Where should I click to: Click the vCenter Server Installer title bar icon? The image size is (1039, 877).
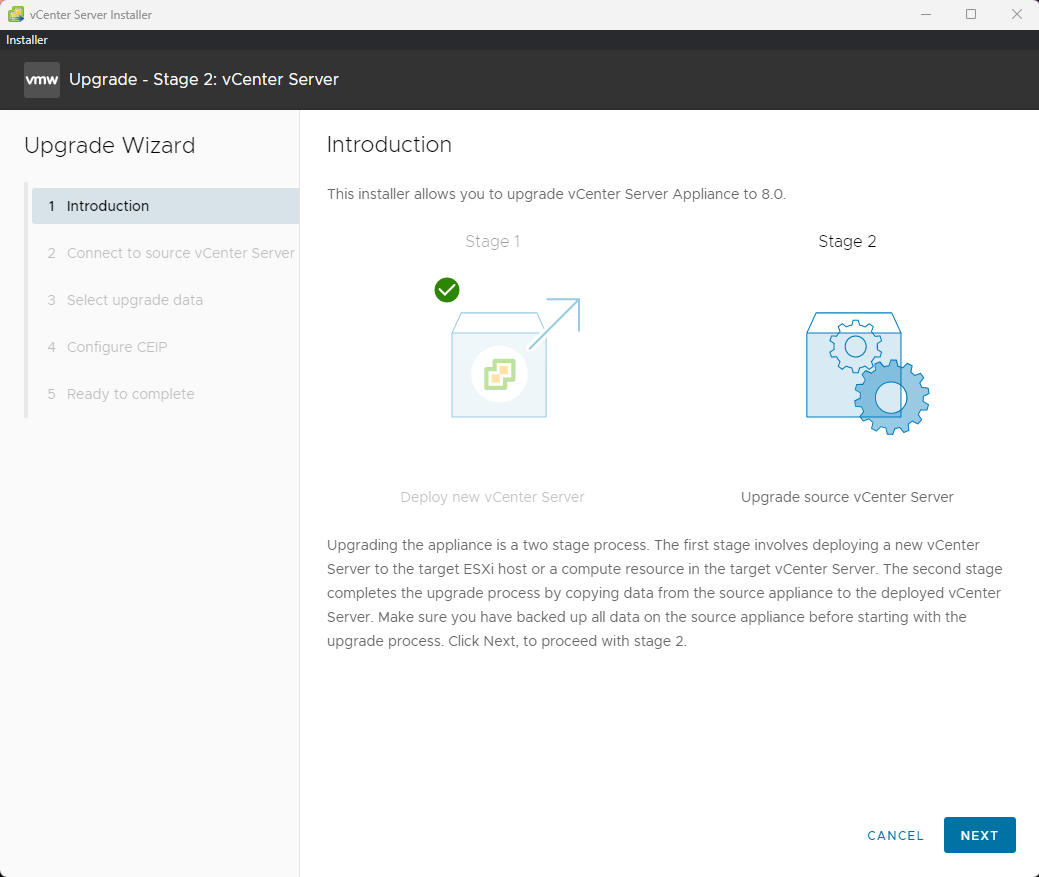tap(16, 14)
